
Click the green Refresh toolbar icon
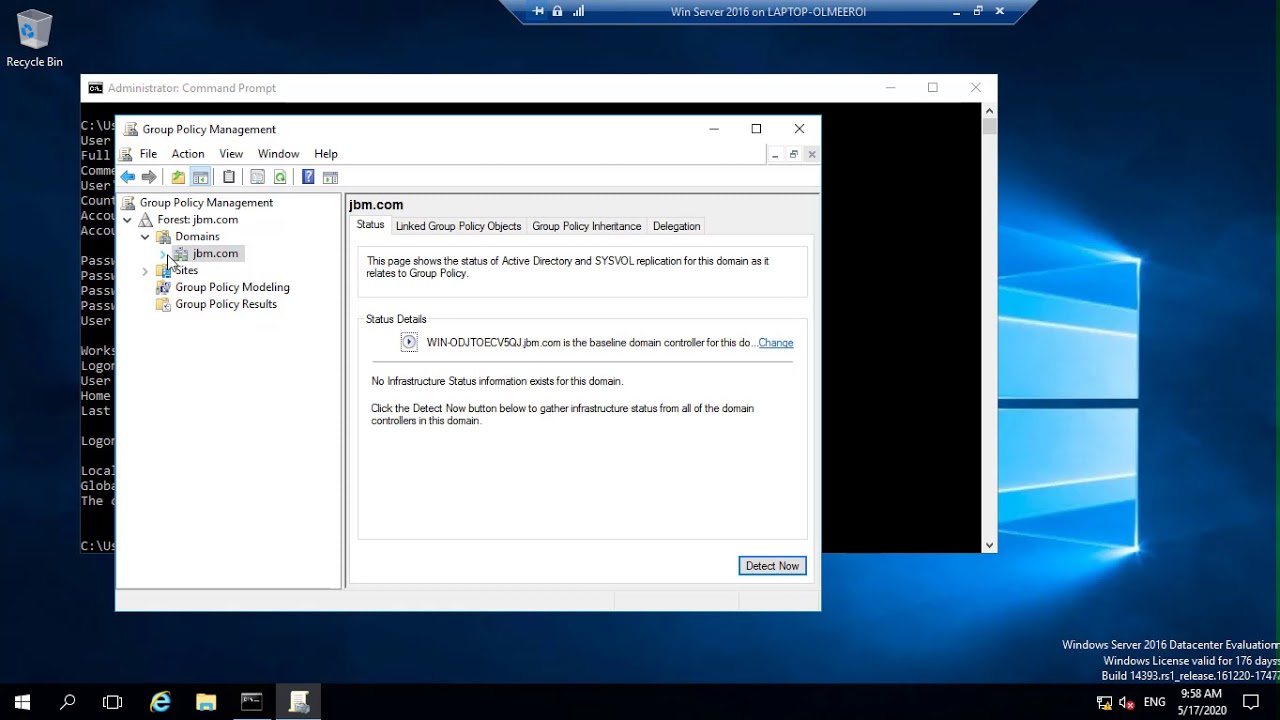pyautogui.click(x=280, y=177)
